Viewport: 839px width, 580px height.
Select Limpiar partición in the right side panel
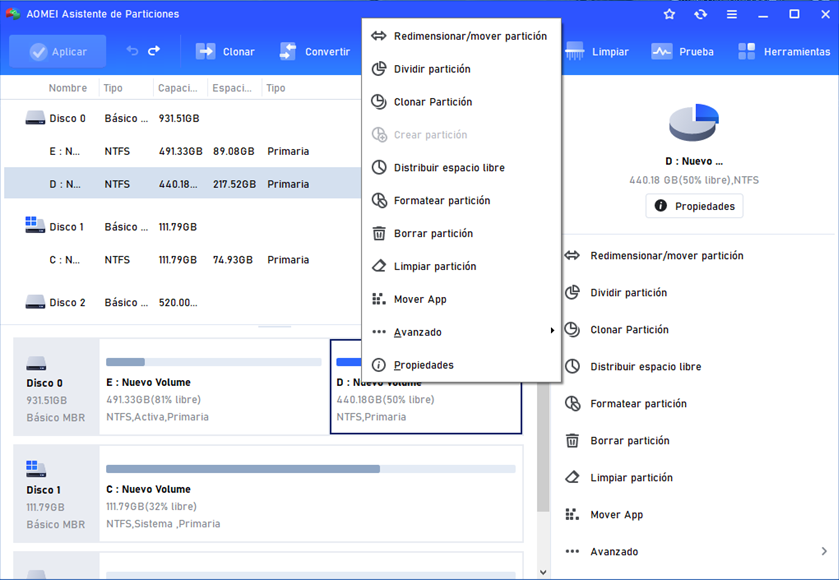pos(631,478)
